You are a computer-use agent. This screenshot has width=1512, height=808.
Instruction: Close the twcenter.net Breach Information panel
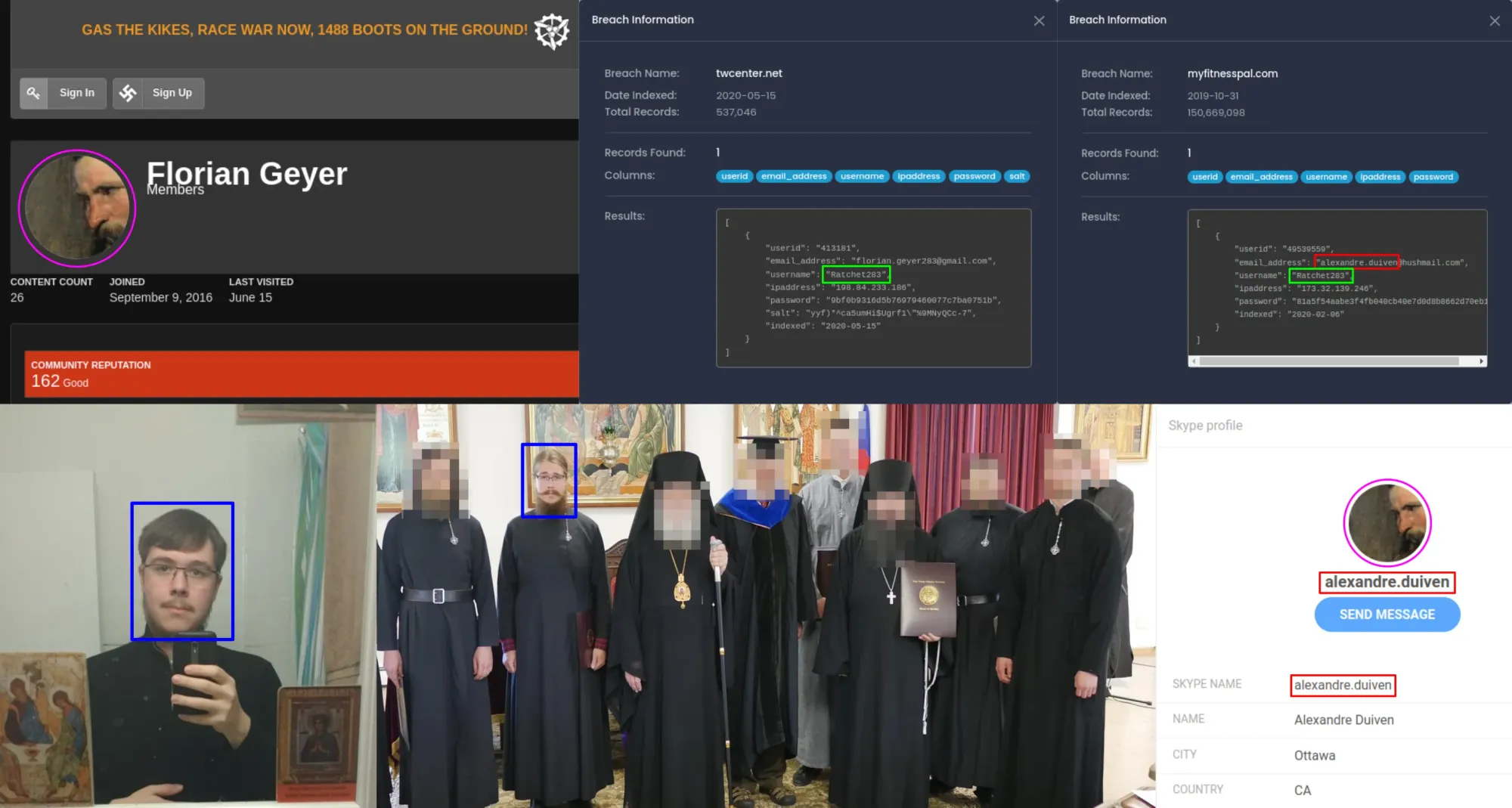[1040, 20]
